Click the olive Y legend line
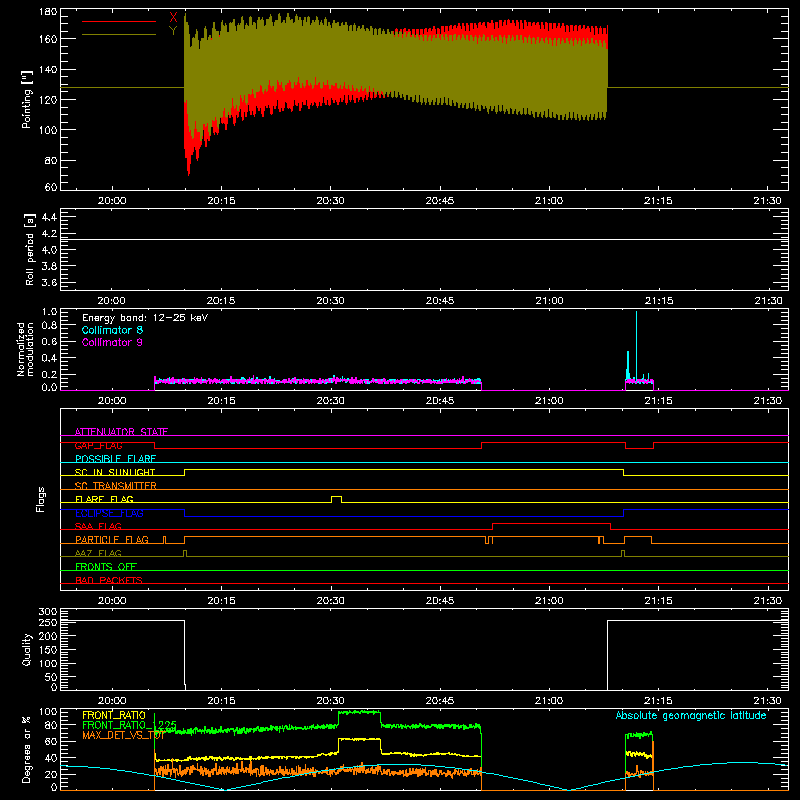Viewport: 800px width, 800px height. pyautogui.click(x=119, y=35)
